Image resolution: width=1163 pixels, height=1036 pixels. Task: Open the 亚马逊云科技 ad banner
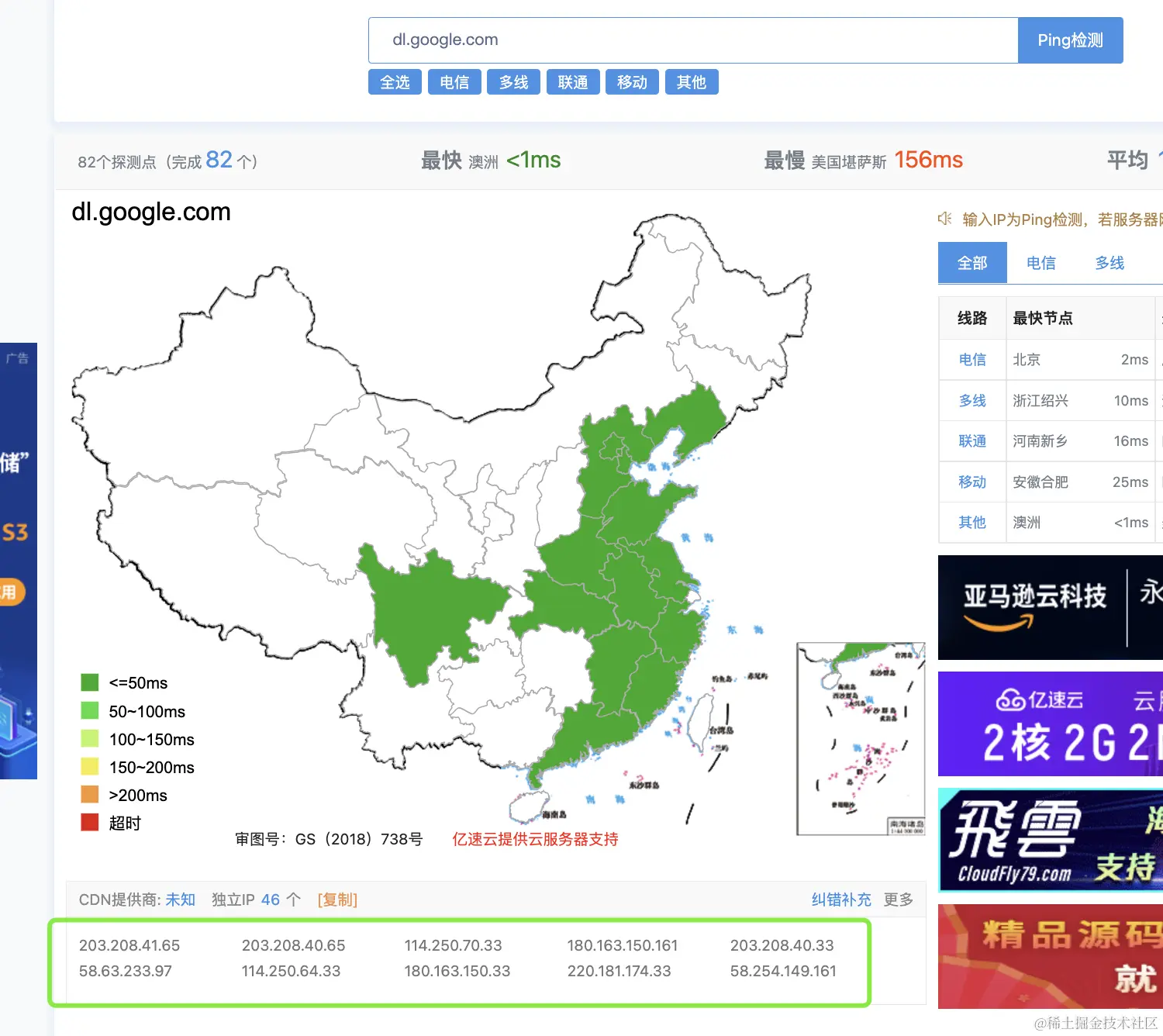pos(1051,607)
